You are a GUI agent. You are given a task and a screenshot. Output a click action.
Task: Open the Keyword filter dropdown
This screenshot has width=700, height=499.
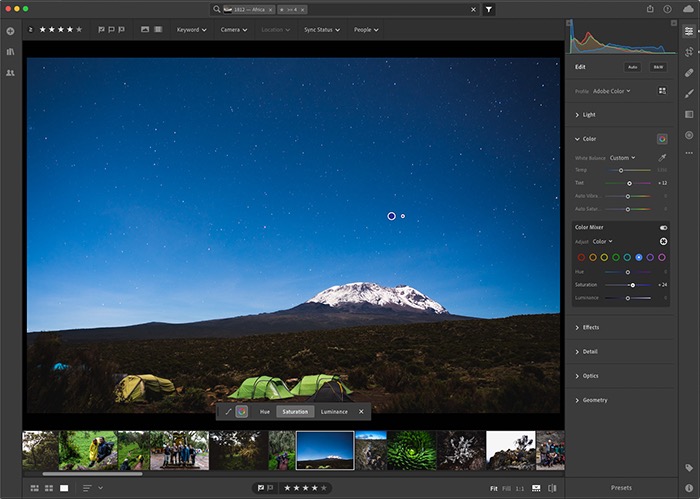click(x=191, y=30)
